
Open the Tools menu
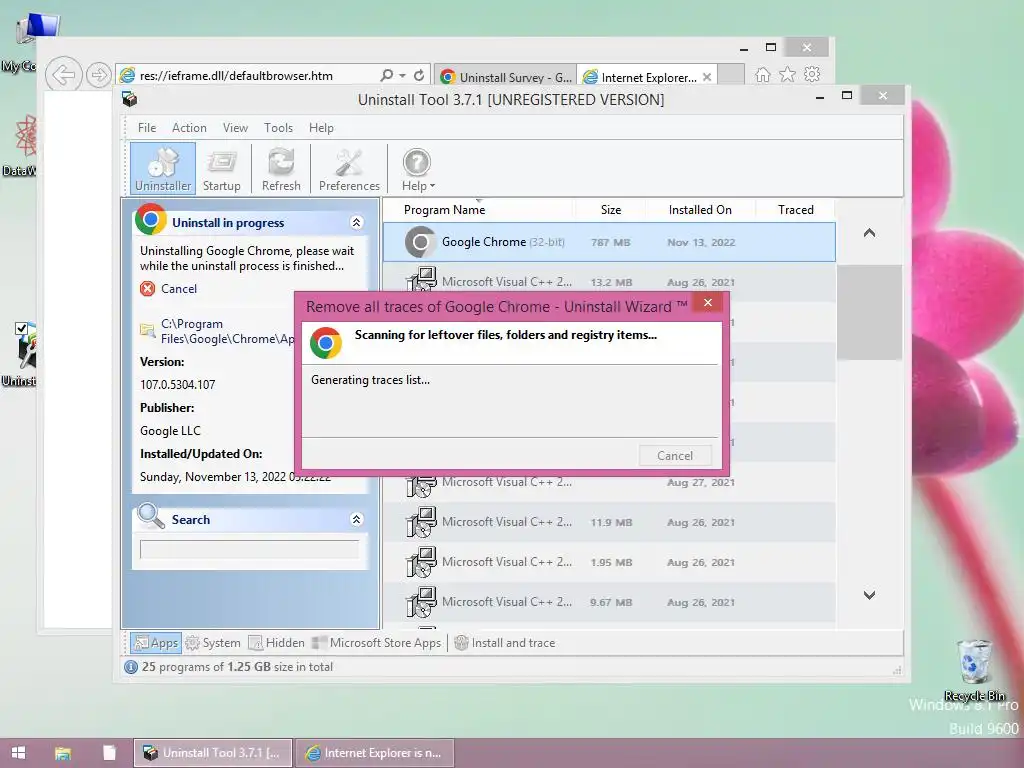pos(278,128)
